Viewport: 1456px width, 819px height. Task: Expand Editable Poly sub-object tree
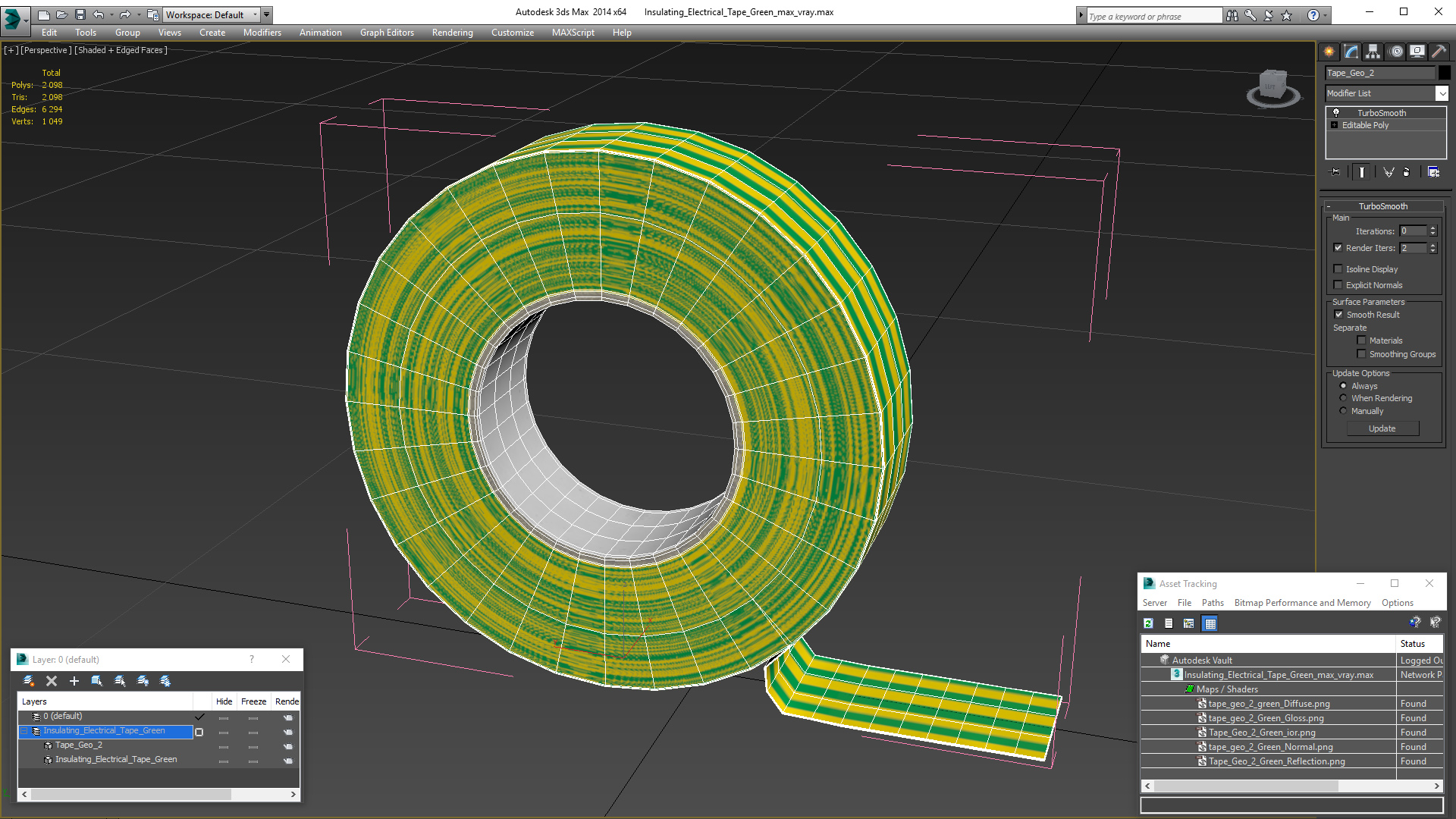(1335, 125)
